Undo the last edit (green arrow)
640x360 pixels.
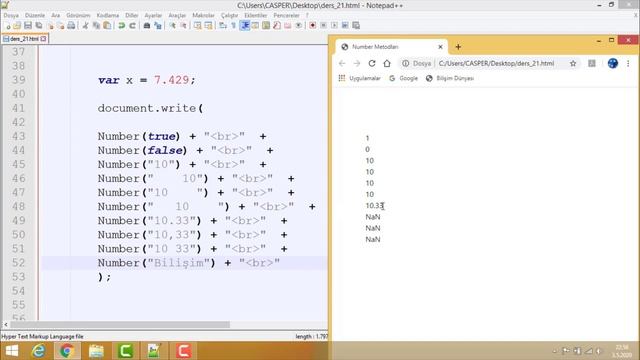[121, 25]
